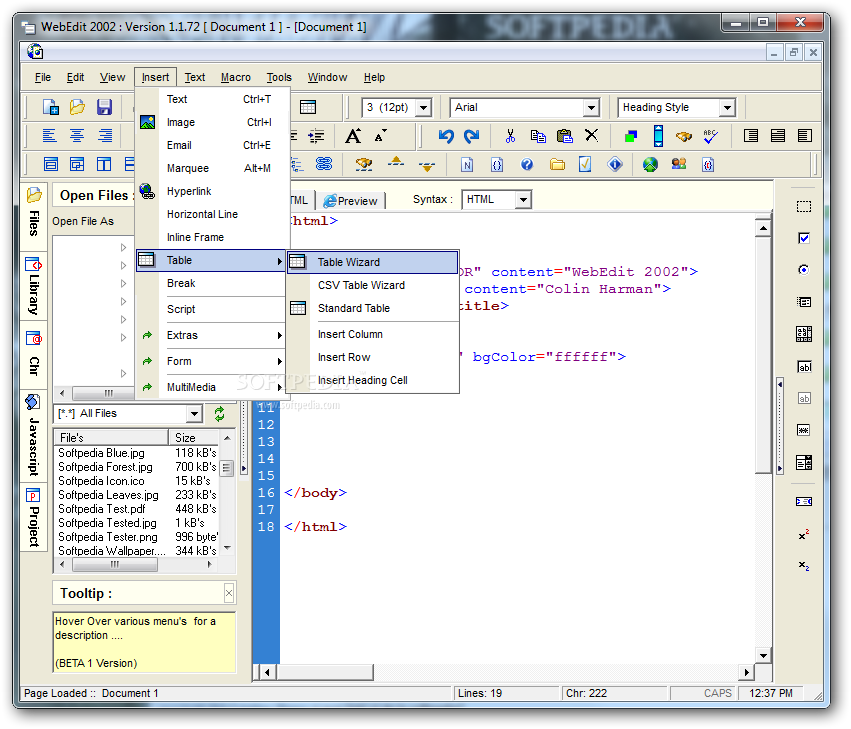This screenshot has height=729, width=851.
Task: Open the Macro menu
Action: click(x=236, y=78)
